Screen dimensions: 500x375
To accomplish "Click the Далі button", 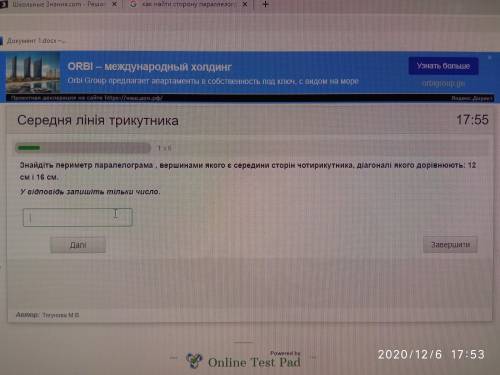I will click(78, 245).
